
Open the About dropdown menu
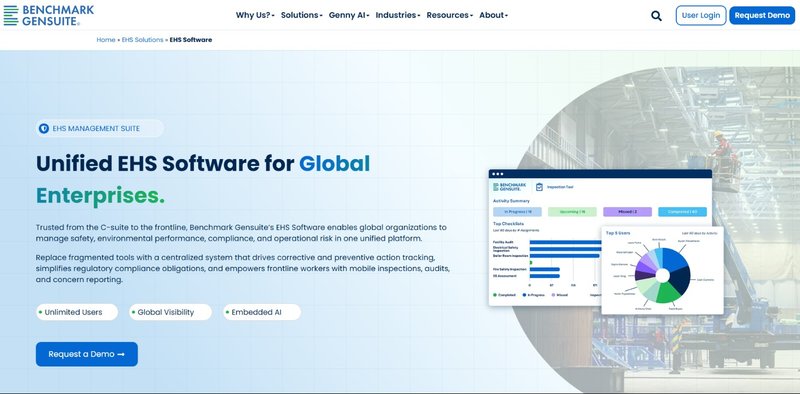coord(493,15)
